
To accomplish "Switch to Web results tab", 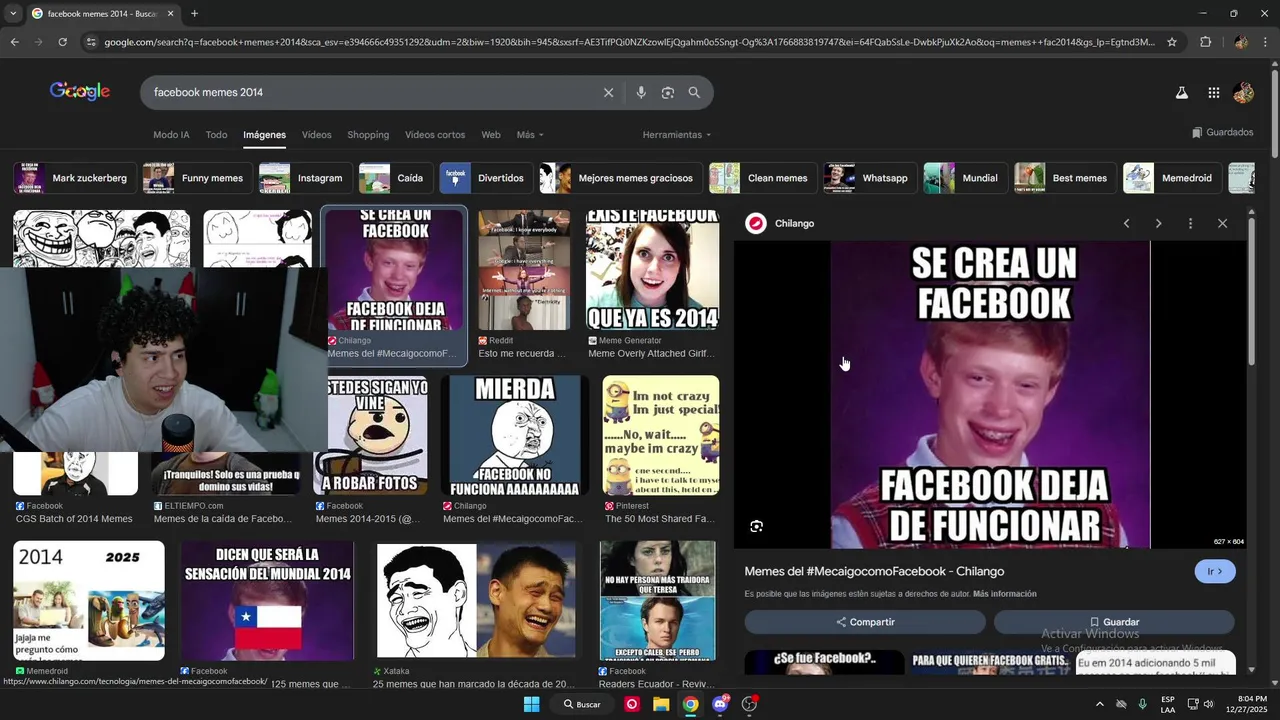I will pyautogui.click(x=491, y=135).
